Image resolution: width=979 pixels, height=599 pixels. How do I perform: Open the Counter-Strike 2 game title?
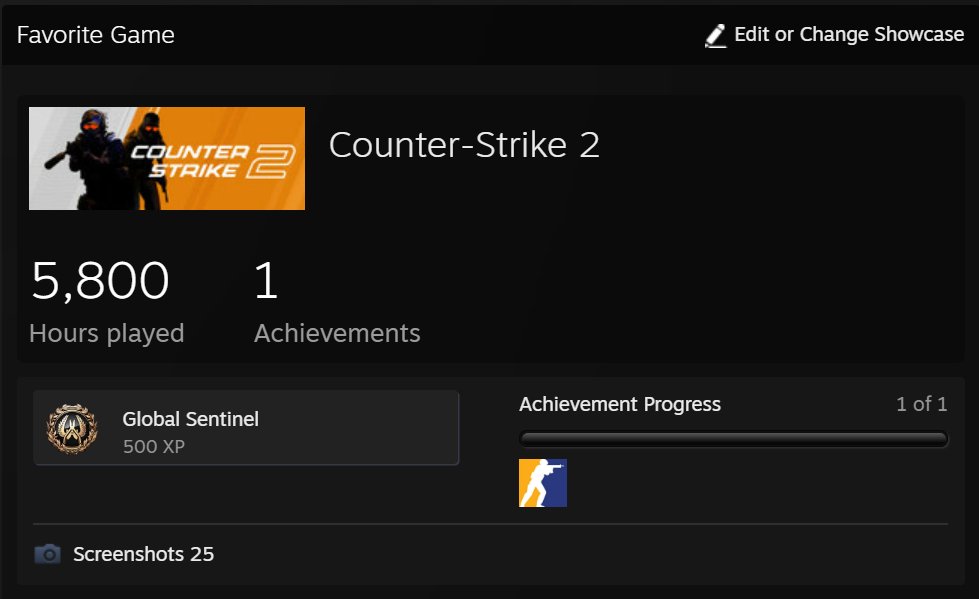(x=464, y=145)
